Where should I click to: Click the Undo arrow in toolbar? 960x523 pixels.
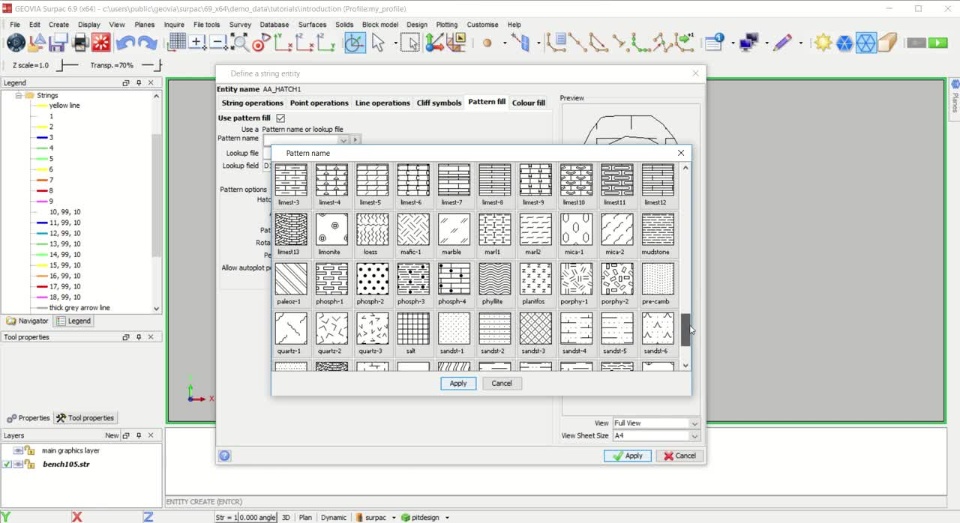[125, 43]
